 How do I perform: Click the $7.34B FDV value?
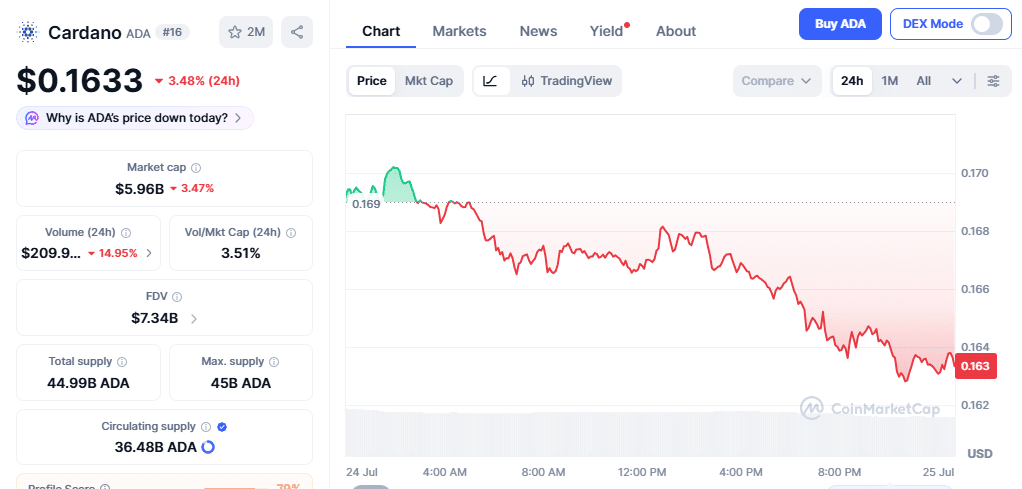(x=154, y=319)
